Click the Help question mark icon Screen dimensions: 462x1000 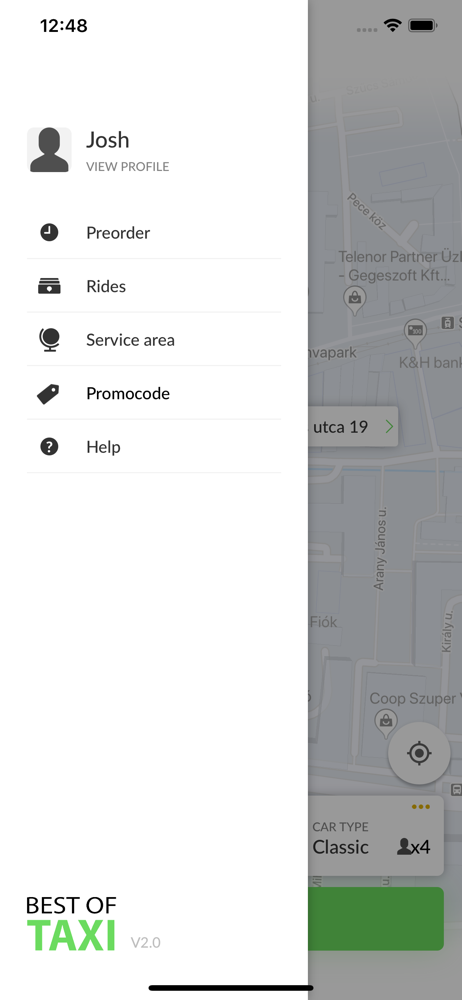click(49, 447)
